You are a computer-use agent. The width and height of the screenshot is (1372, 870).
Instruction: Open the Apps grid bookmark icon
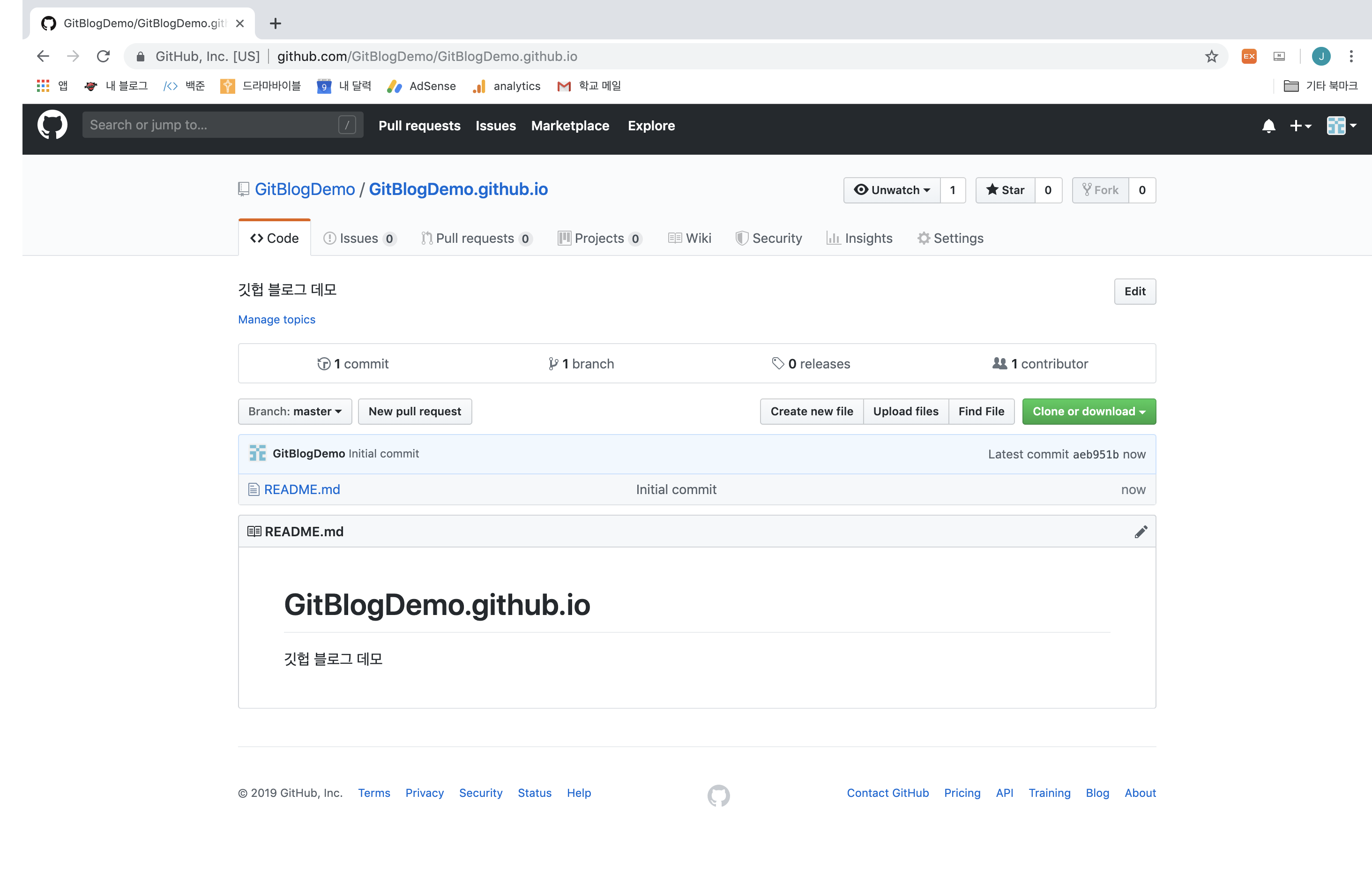[43, 86]
